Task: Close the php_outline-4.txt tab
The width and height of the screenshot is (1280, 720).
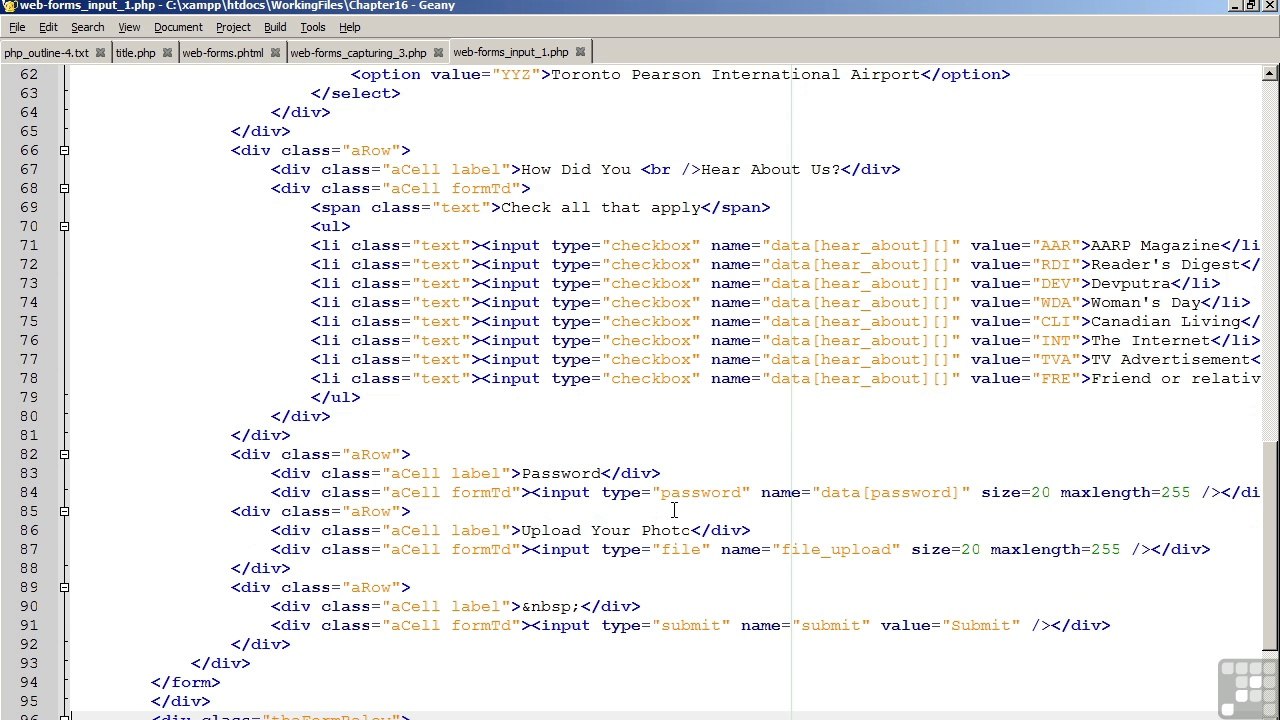Action: click(101, 53)
